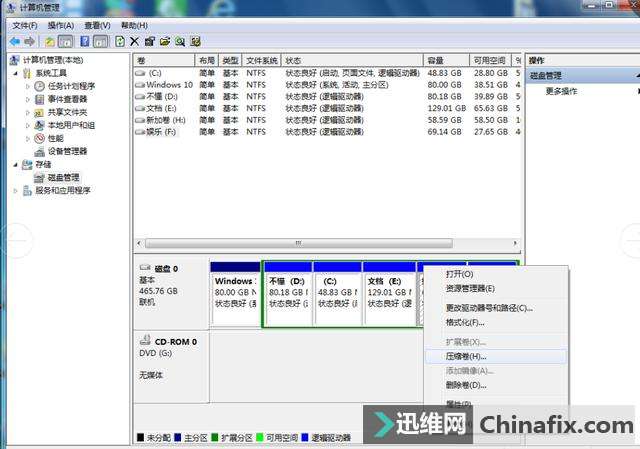Viewport: 640px width, 449px height.
Task: Click the 可用空间 column header
Action: click(x=490, y=60)
